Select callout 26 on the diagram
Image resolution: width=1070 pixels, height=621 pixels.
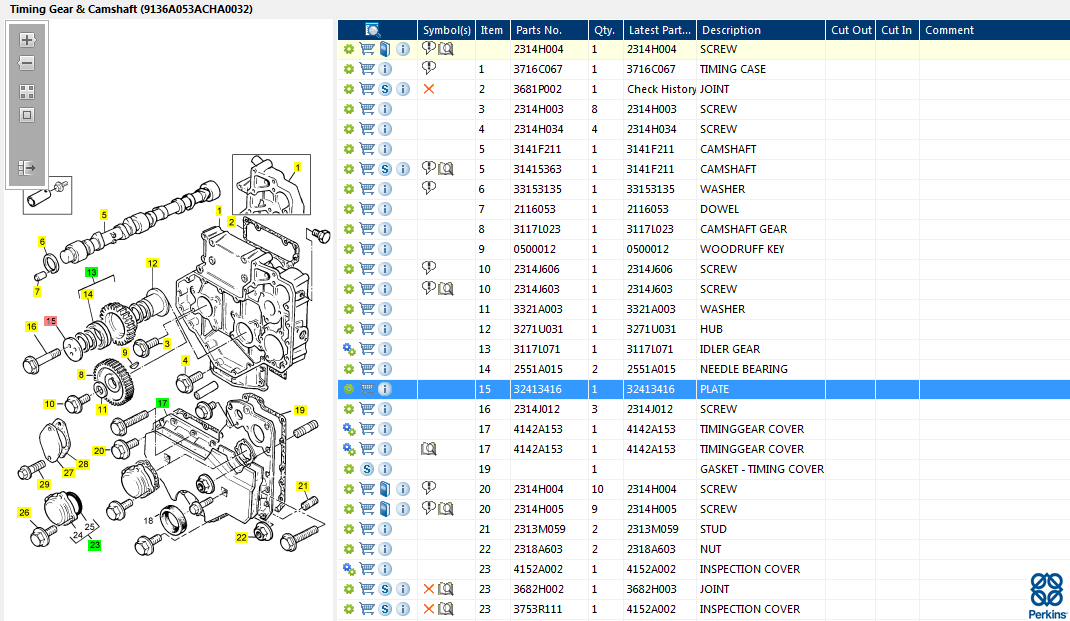click(x=25, y=512)
